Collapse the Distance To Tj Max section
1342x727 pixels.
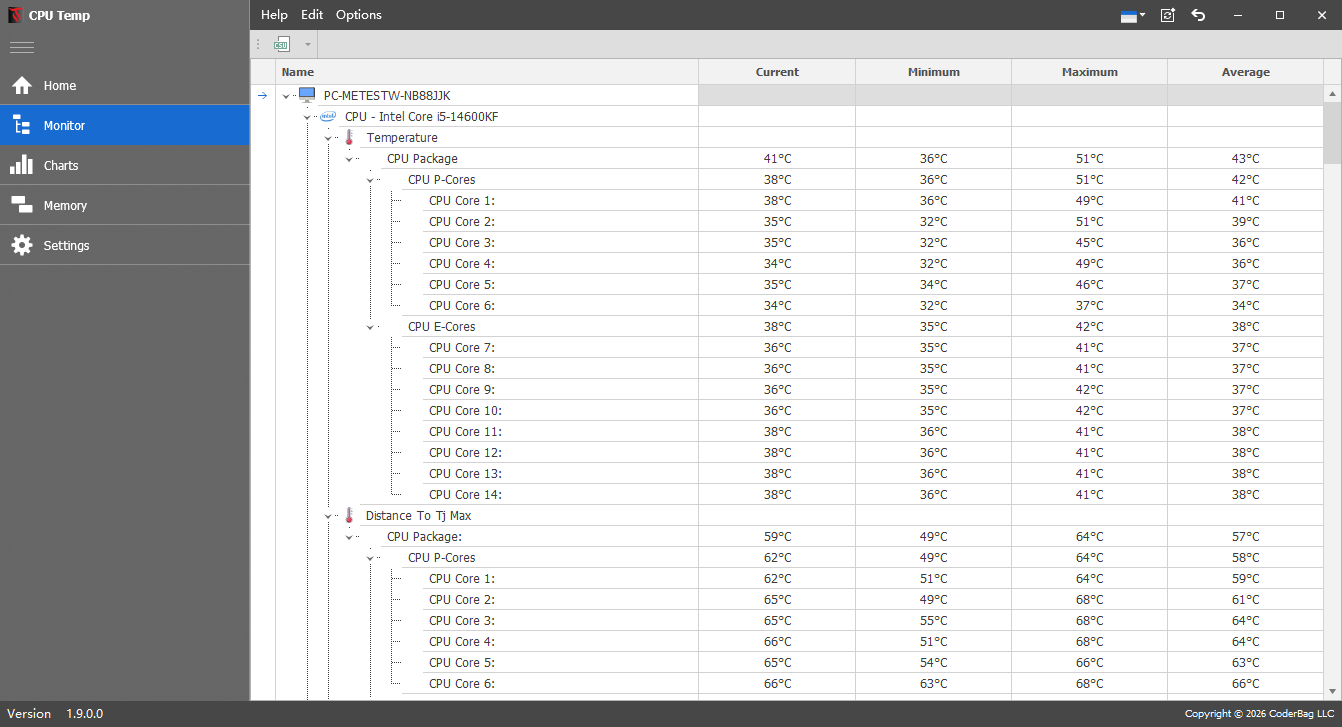click(x=328, y=516)
